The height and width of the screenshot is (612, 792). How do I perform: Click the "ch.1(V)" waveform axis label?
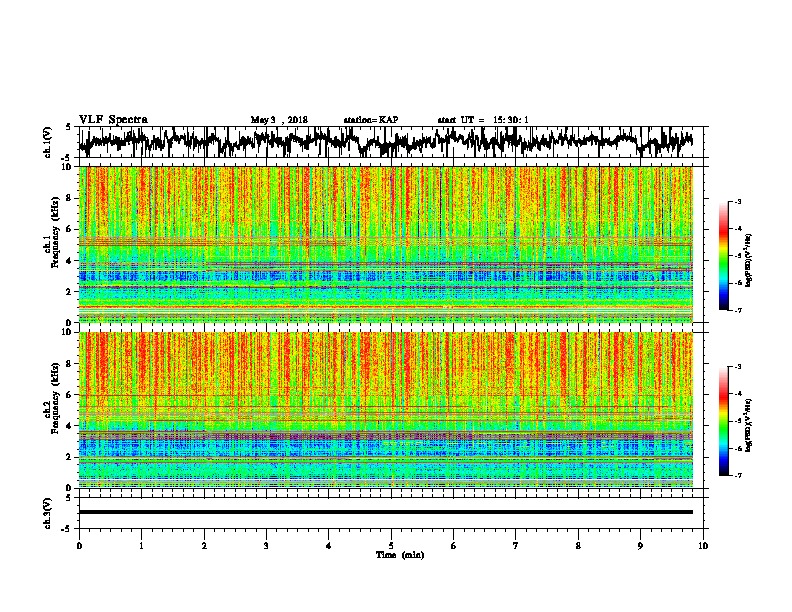point(47,142)
